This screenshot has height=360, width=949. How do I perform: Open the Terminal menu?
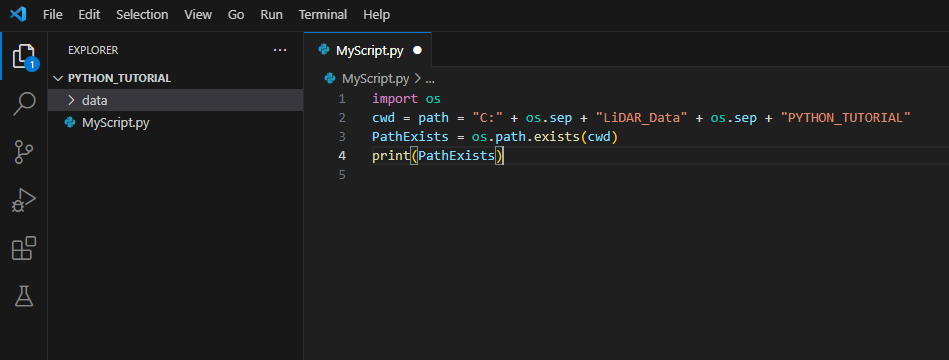(x=323, y=15)
